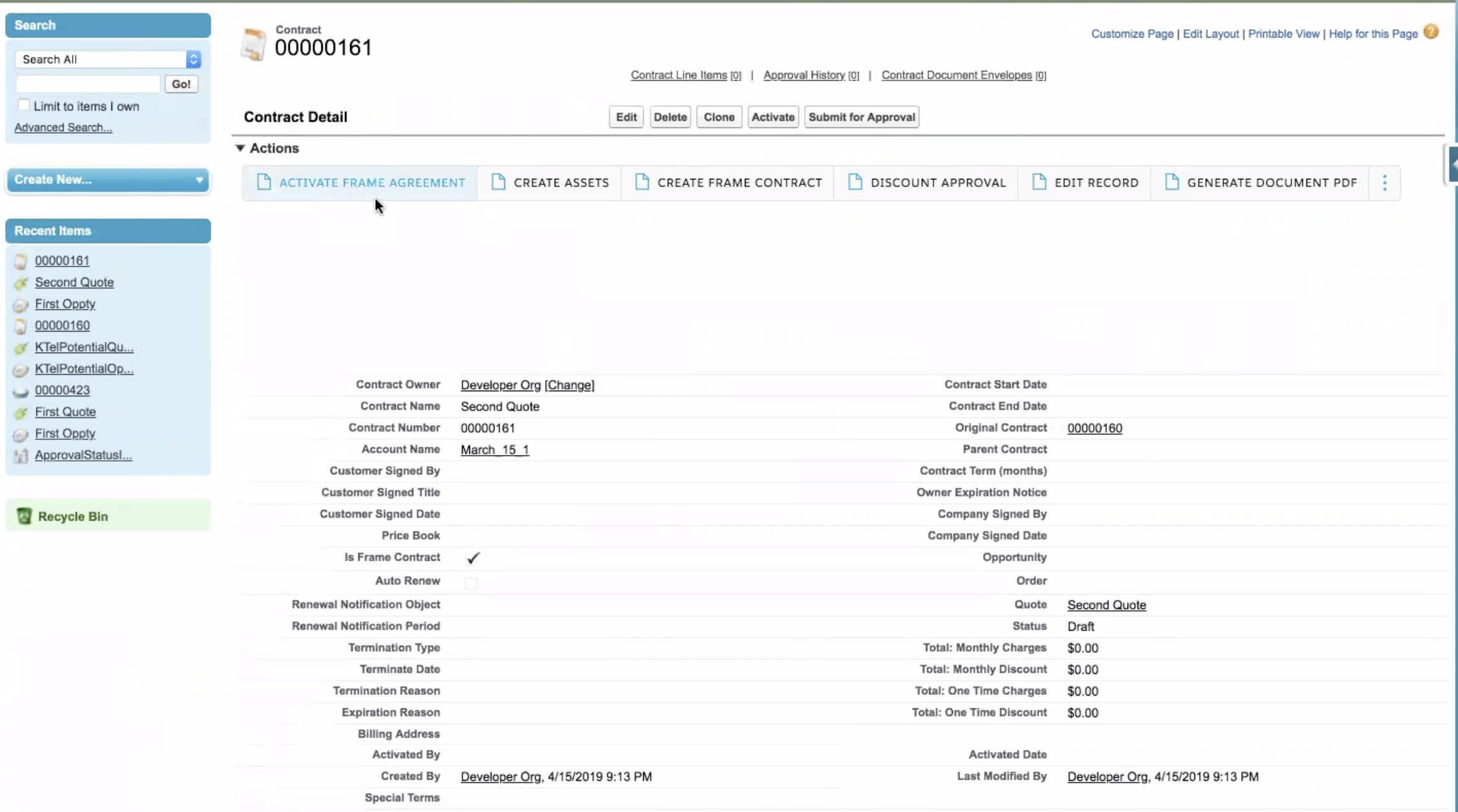The image size is (1458, 812).
Task: Open the March_15_1 account link
Action: pyautogui.click(x=495, y=450)
